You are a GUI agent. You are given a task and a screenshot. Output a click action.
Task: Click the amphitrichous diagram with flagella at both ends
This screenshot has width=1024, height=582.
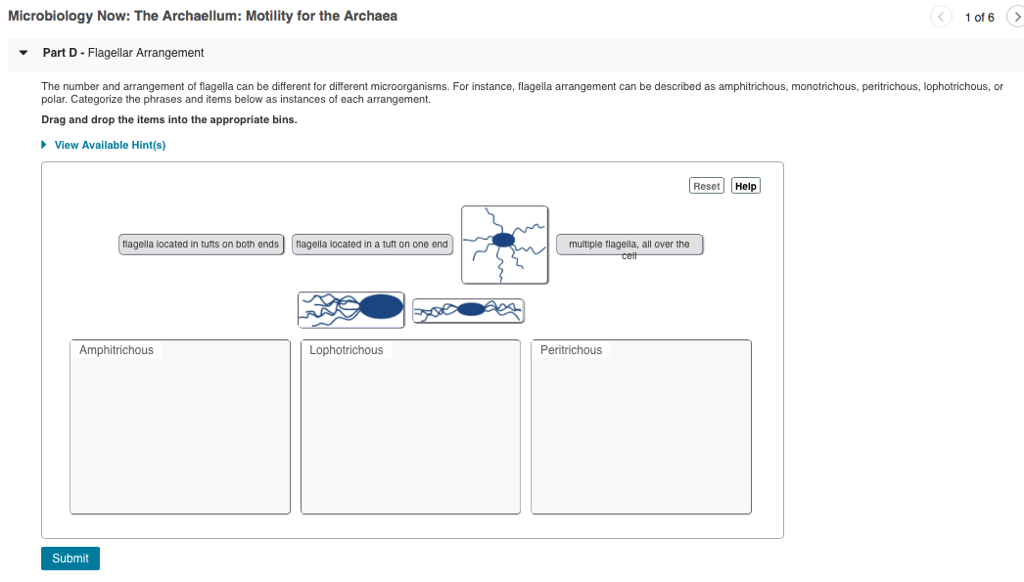pyautogui.click(x=467, y=310)
